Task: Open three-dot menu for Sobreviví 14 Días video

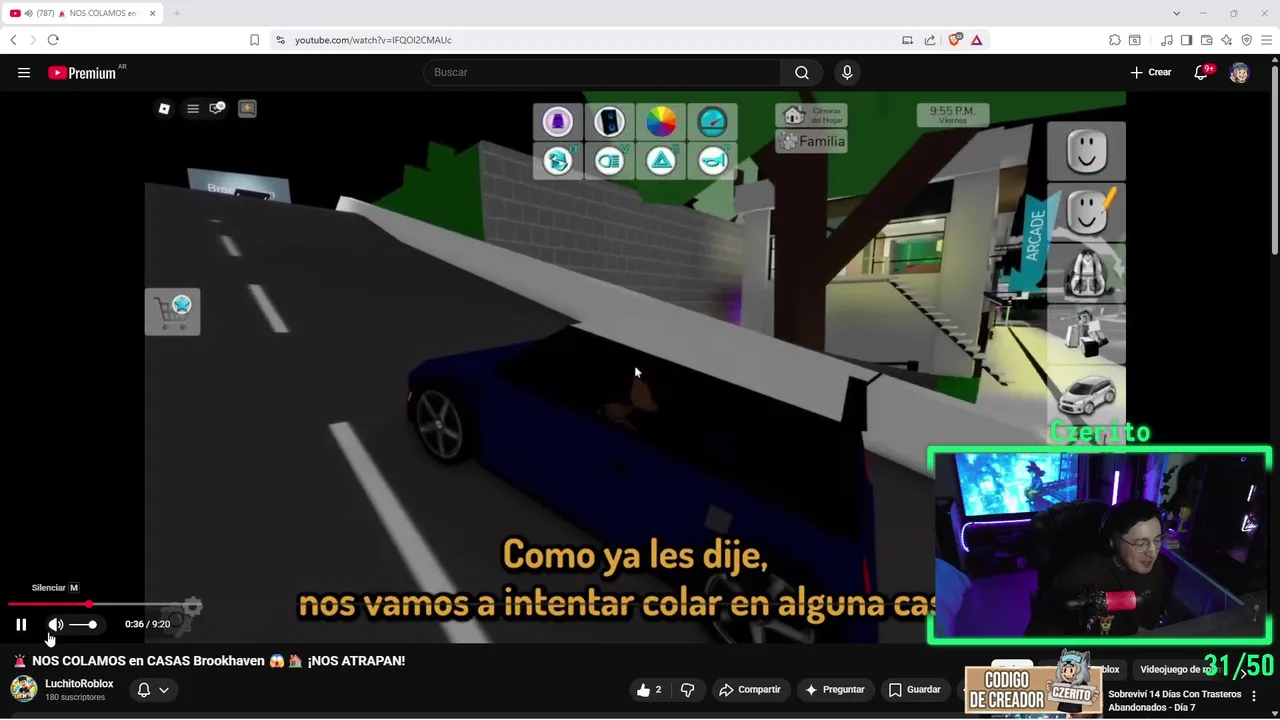Action: pyautogui.click(x=1254, y=695)
